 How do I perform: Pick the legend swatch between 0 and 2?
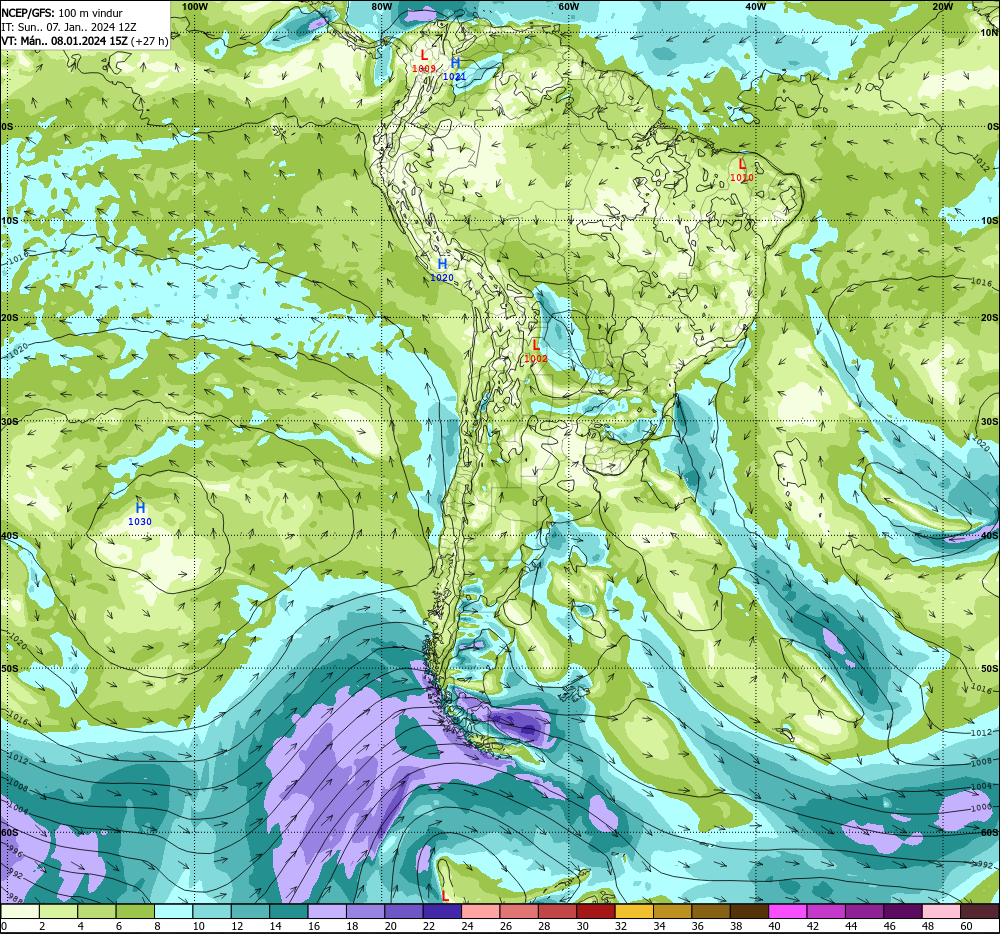20,911
